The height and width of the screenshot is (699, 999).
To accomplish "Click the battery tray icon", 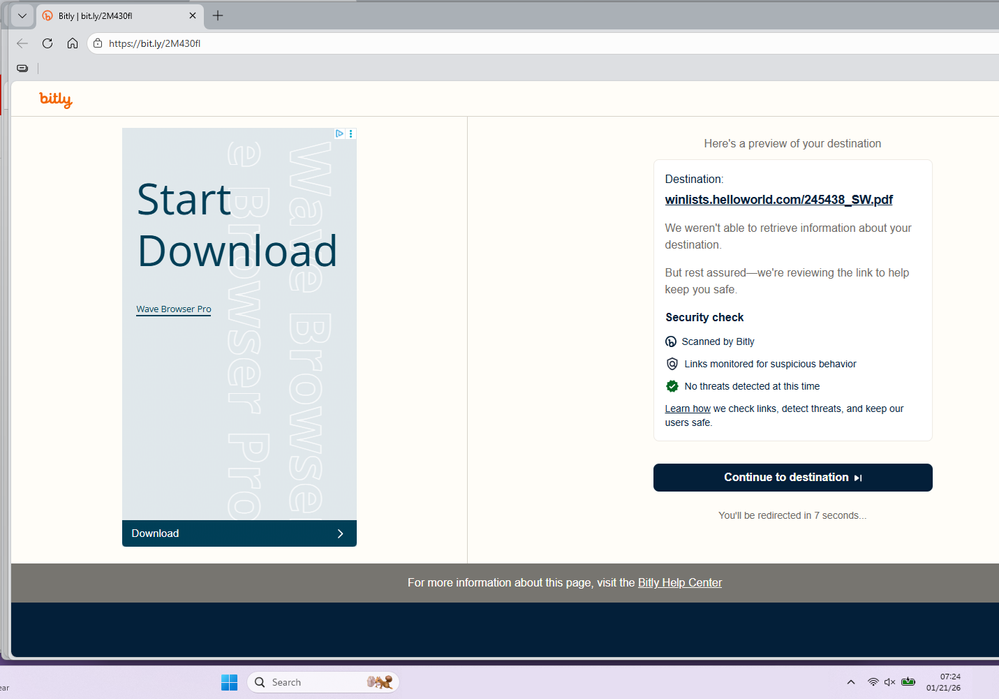I will tap(909, 682).
